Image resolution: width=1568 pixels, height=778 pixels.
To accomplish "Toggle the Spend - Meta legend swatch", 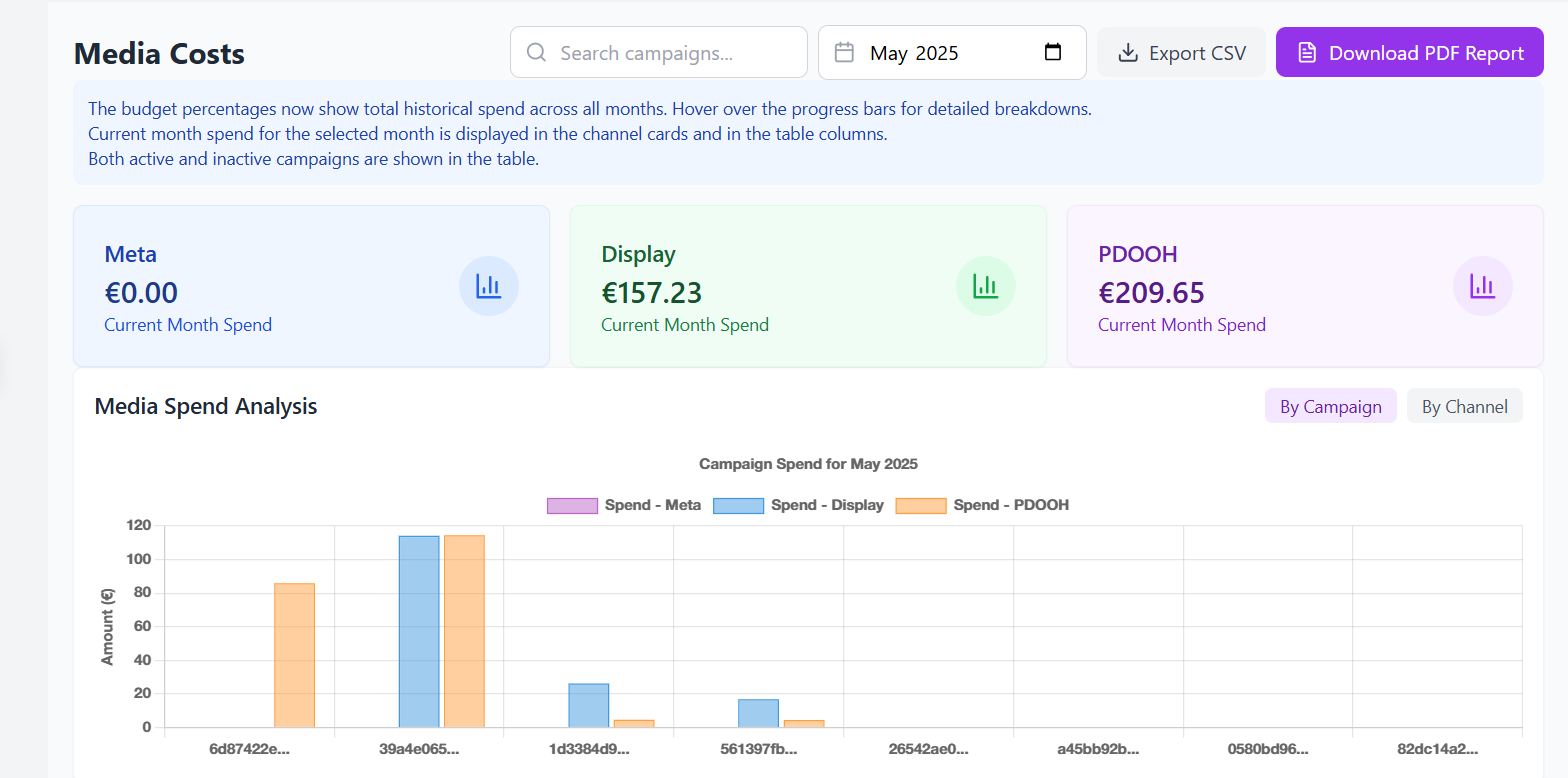I will 572,505.
